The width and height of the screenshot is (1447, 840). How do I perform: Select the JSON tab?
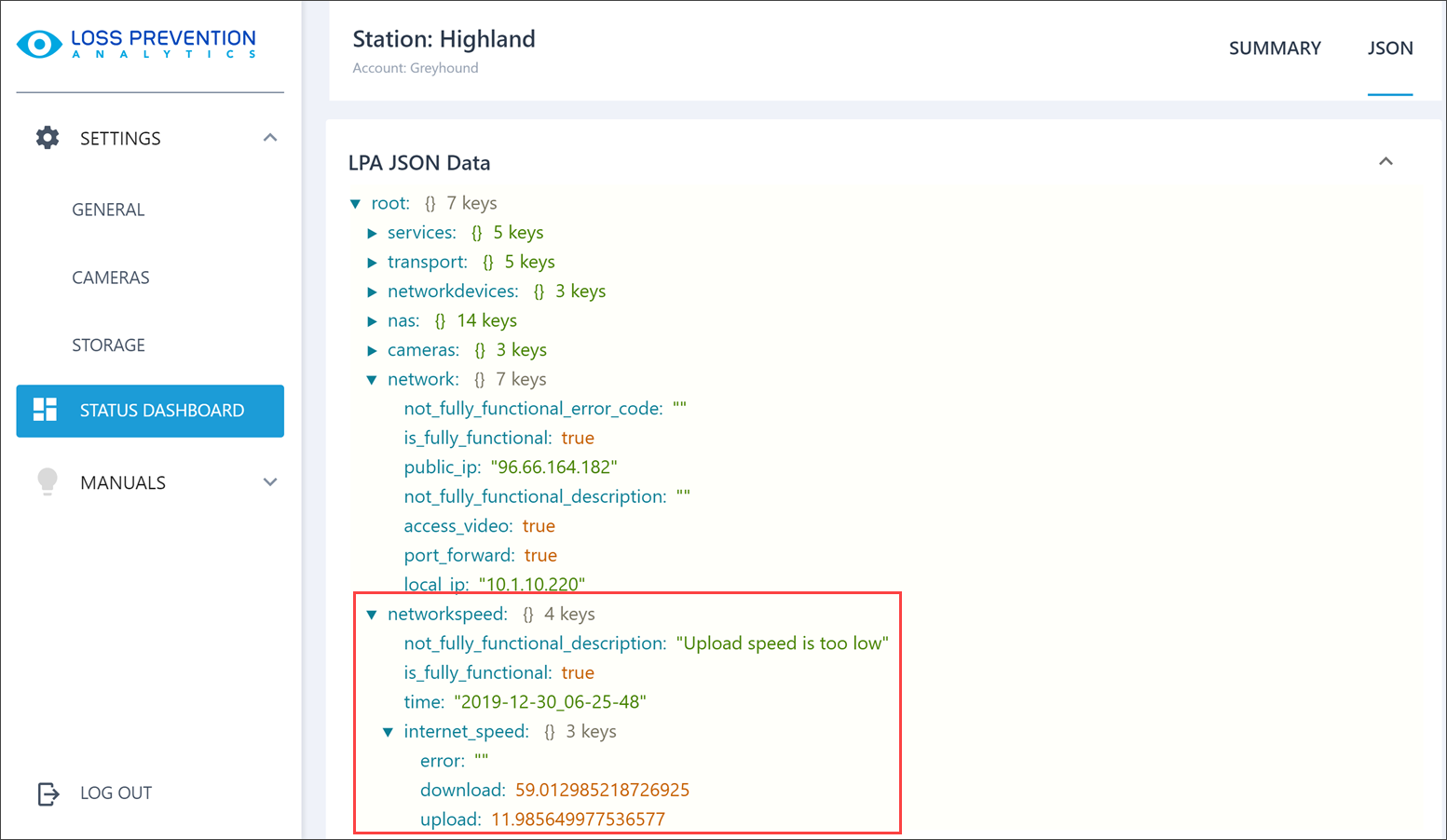point(1389,48)
